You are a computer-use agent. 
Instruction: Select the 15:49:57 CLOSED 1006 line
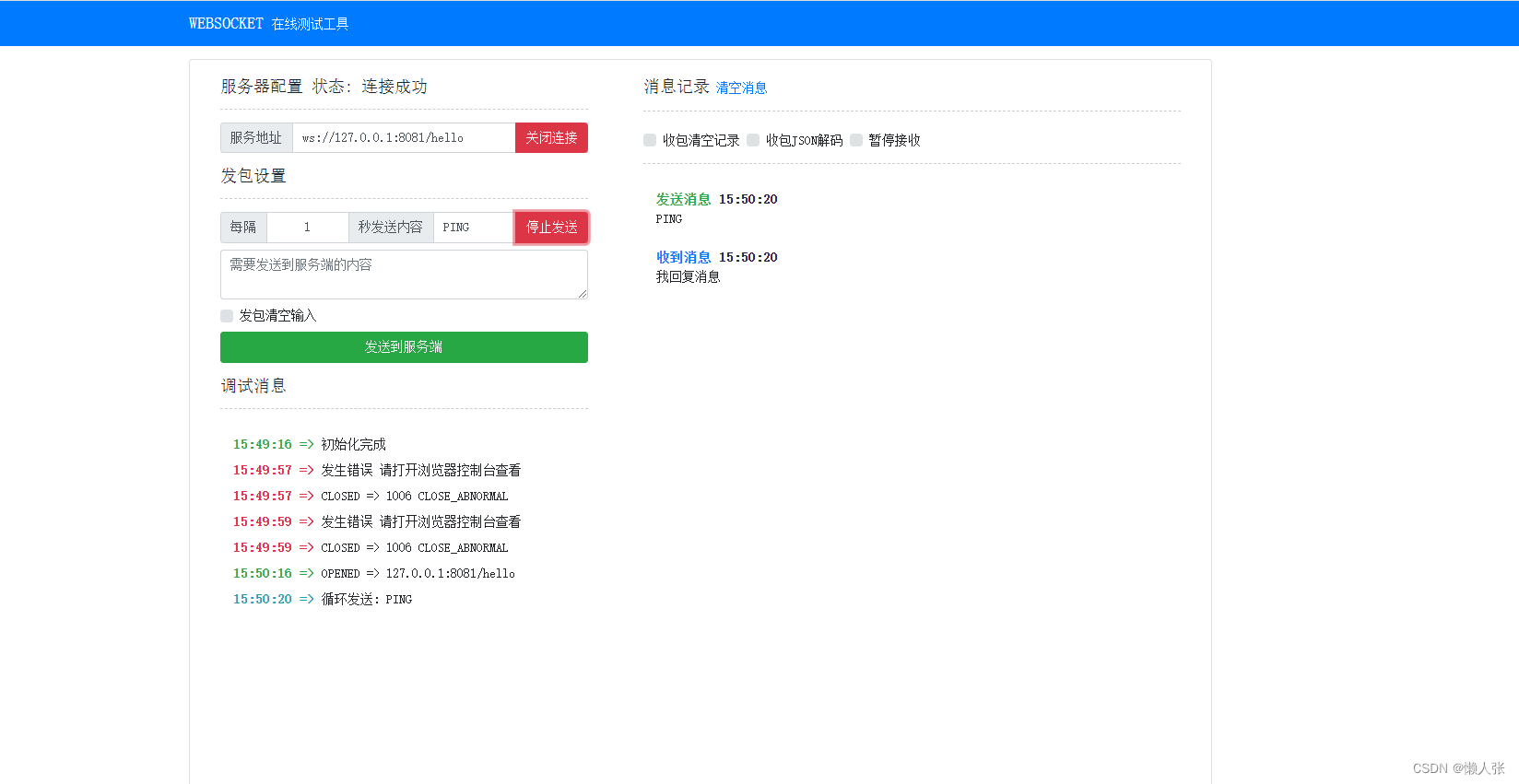(371, 497)
